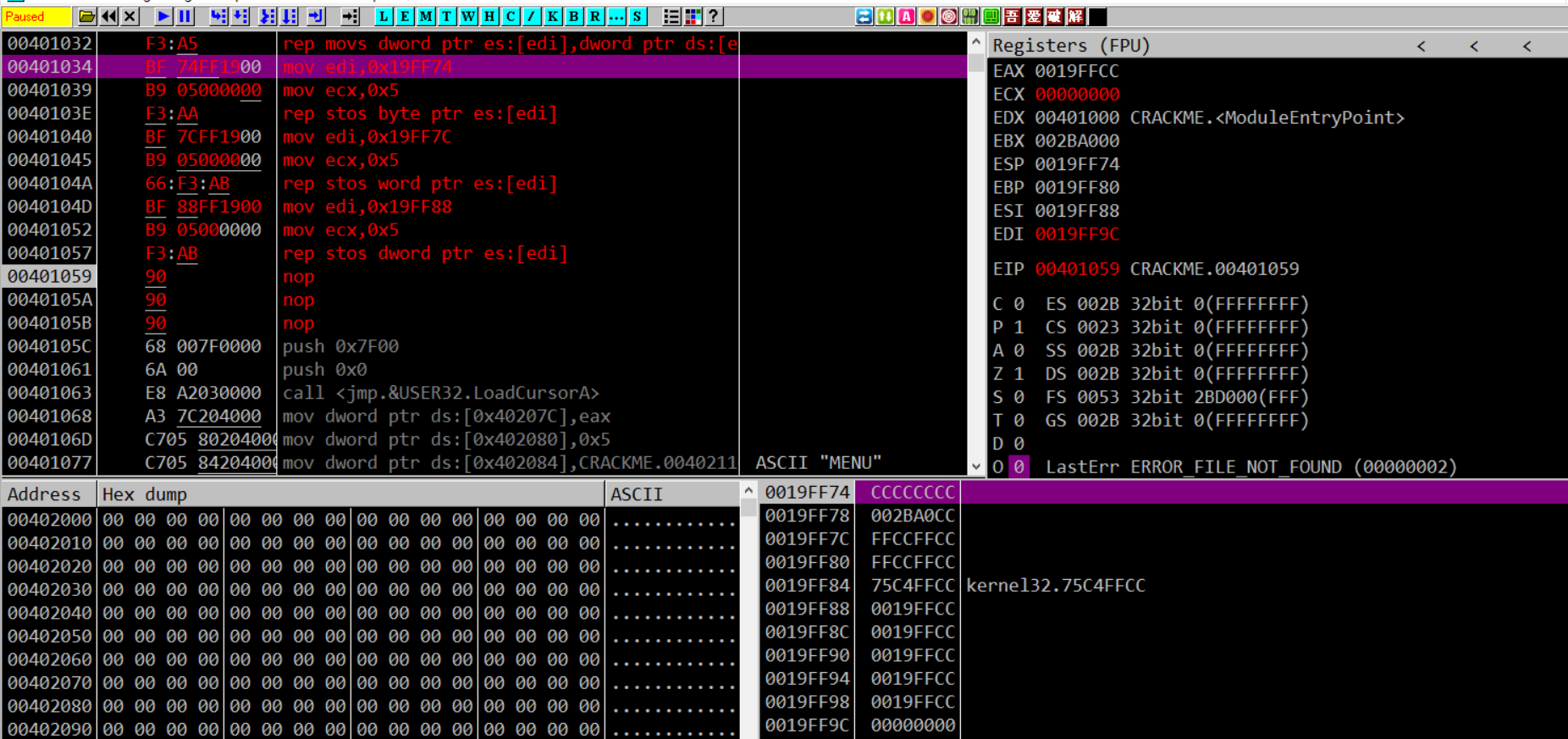Pause execution with the blue pause icon
1568x739 pixels.
pyautogui.click(x=185, y=16)
